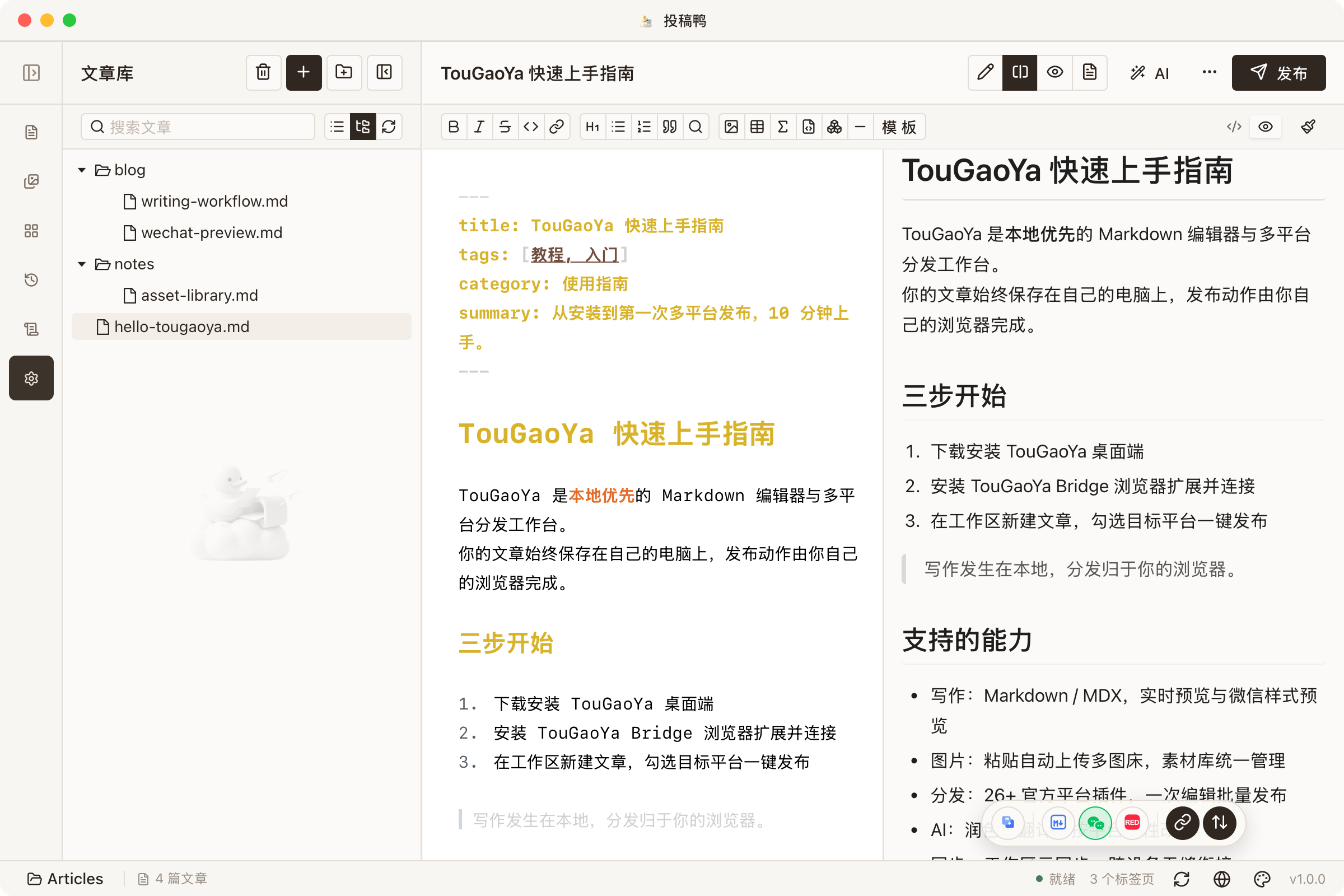The width and height of the screenshot is (1344, 896).
Task: Click the 搜索文章 search field
Action: pos(198,127)
